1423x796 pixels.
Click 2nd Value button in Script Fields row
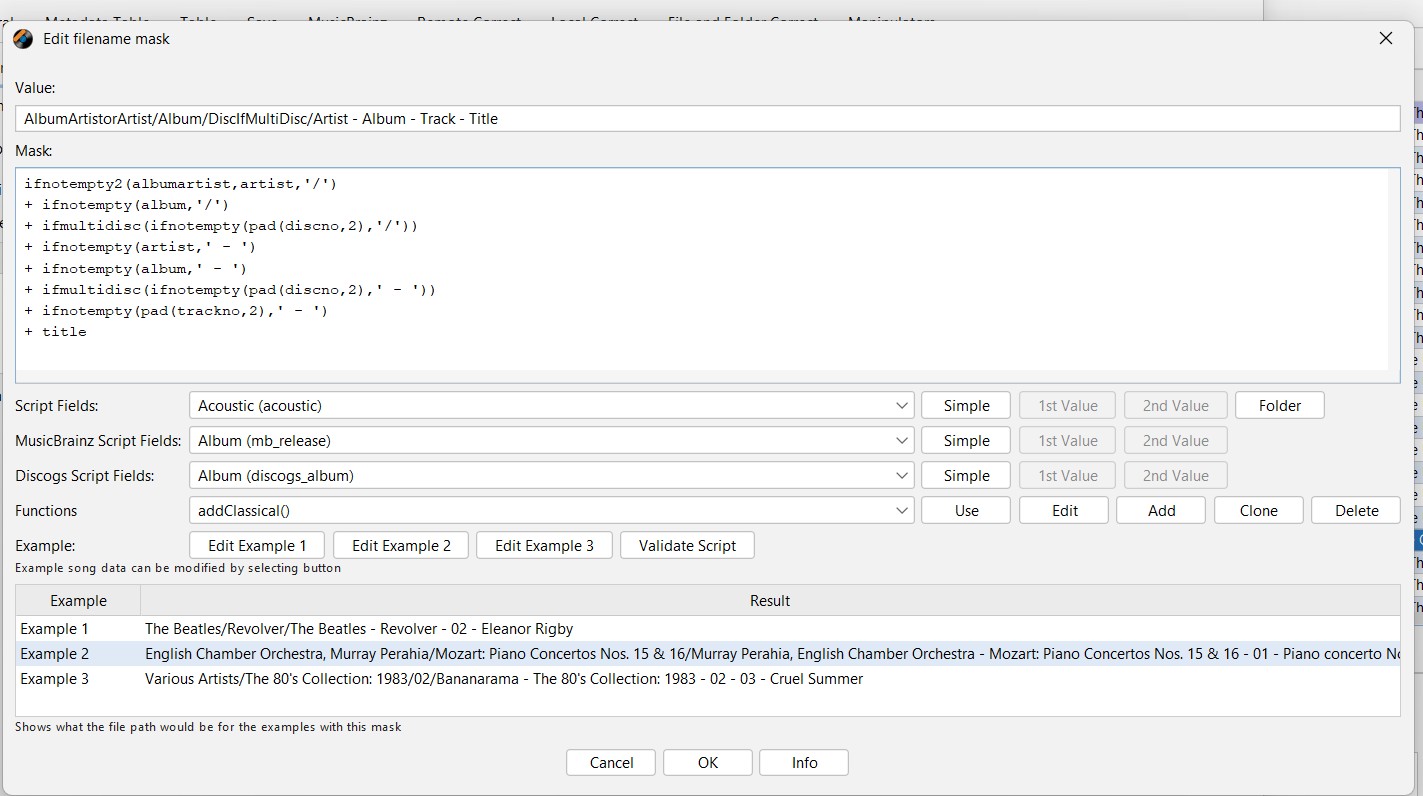tap(1176, 405)
